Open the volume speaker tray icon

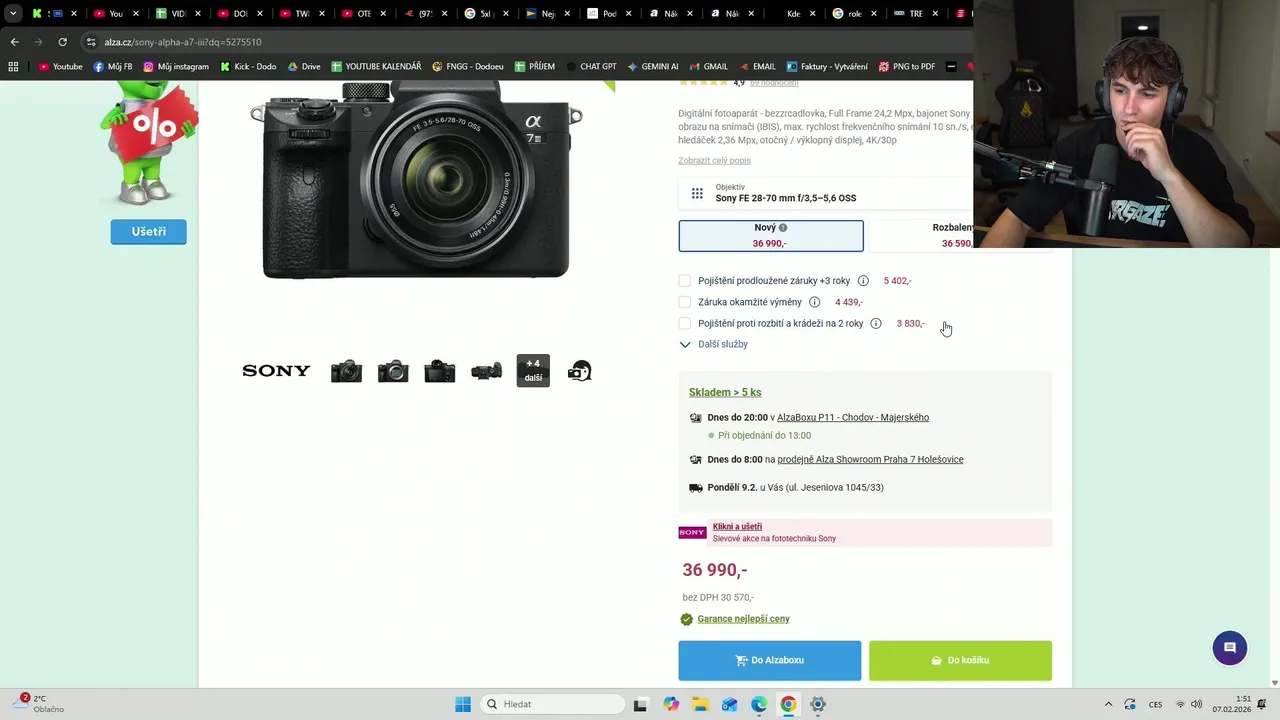[1196, 704]
